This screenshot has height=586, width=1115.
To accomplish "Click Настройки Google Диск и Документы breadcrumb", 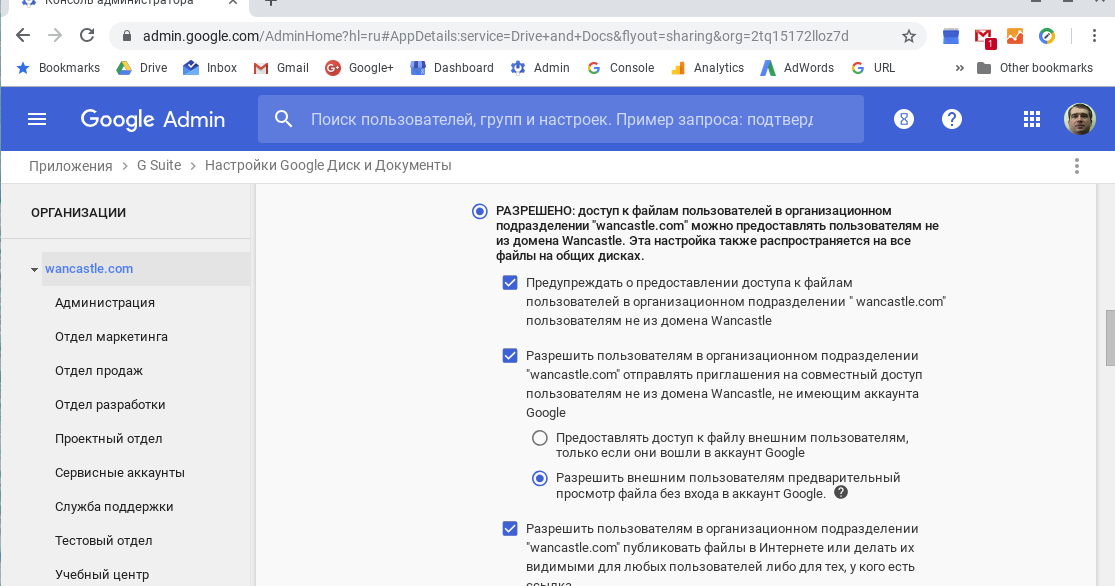I will 328,165.
